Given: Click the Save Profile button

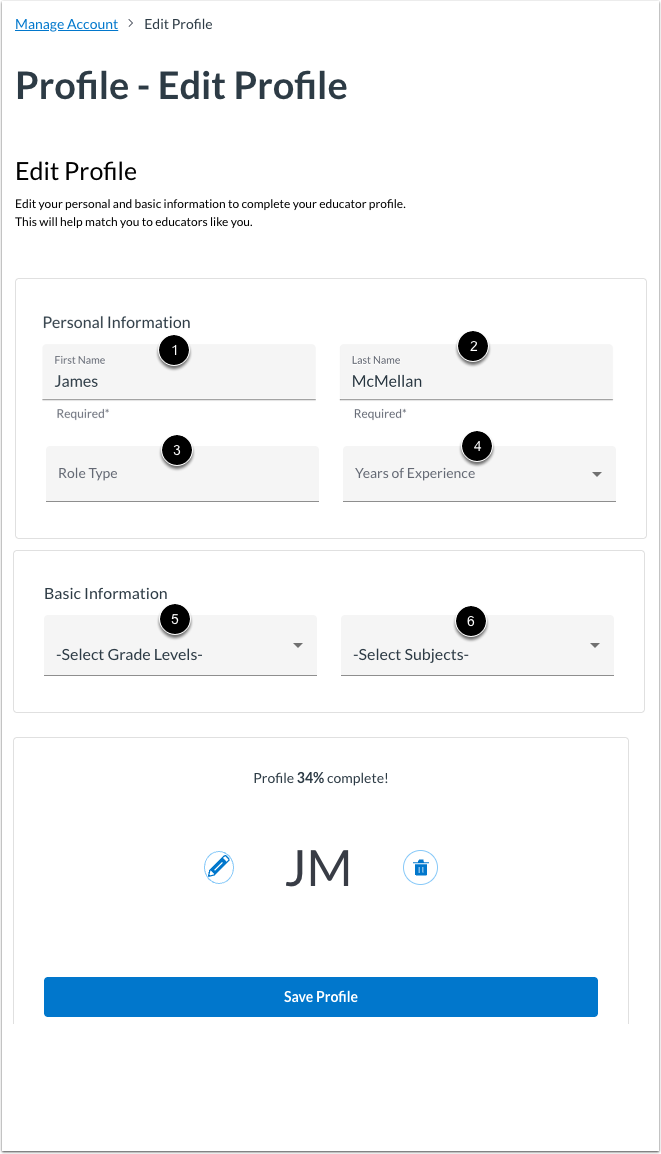Looking at the screenshot, I should (320, 996).
